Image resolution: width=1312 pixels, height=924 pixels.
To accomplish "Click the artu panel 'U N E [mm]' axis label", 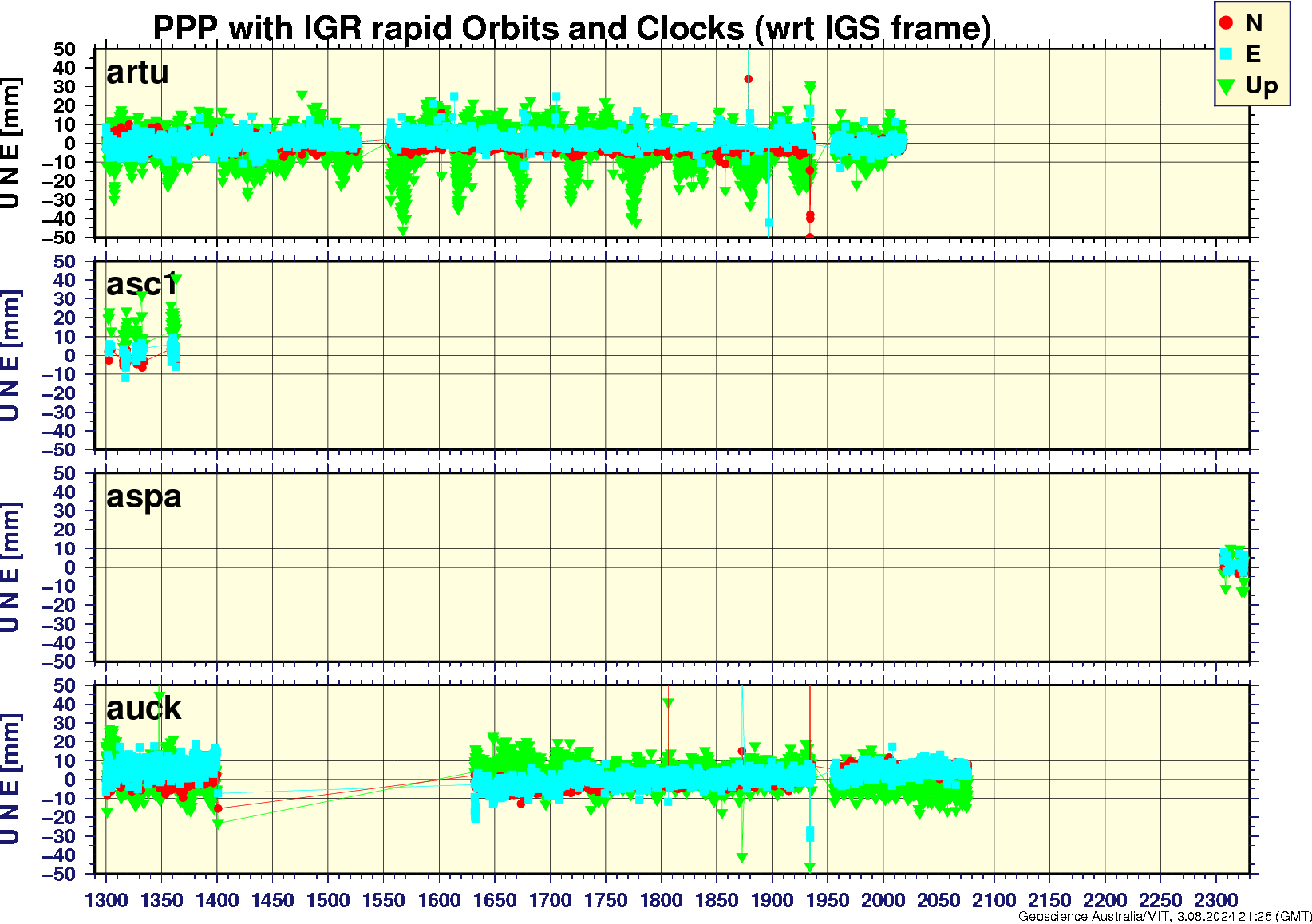I will 10,144.
